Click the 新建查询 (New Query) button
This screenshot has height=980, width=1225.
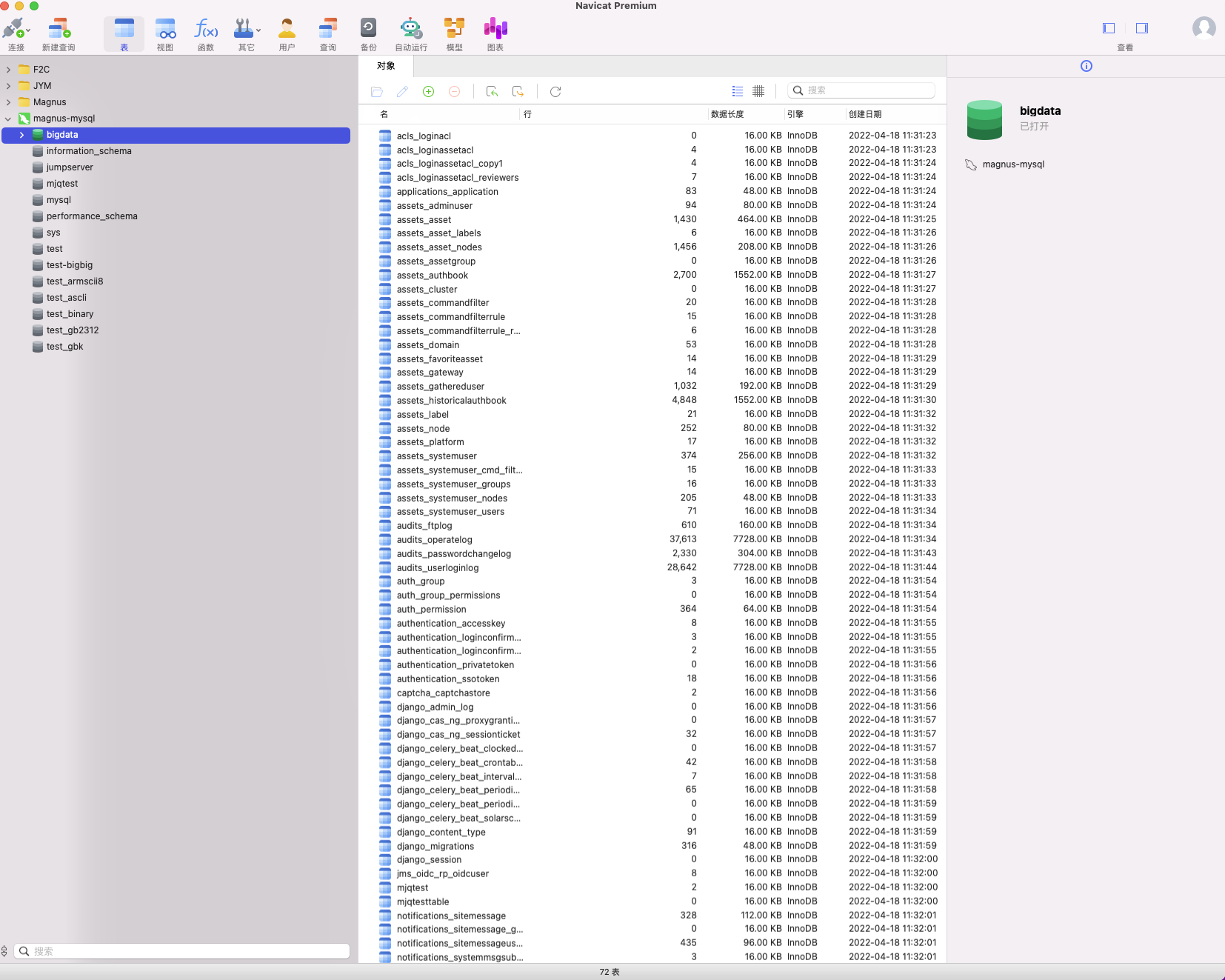point(59,28)
